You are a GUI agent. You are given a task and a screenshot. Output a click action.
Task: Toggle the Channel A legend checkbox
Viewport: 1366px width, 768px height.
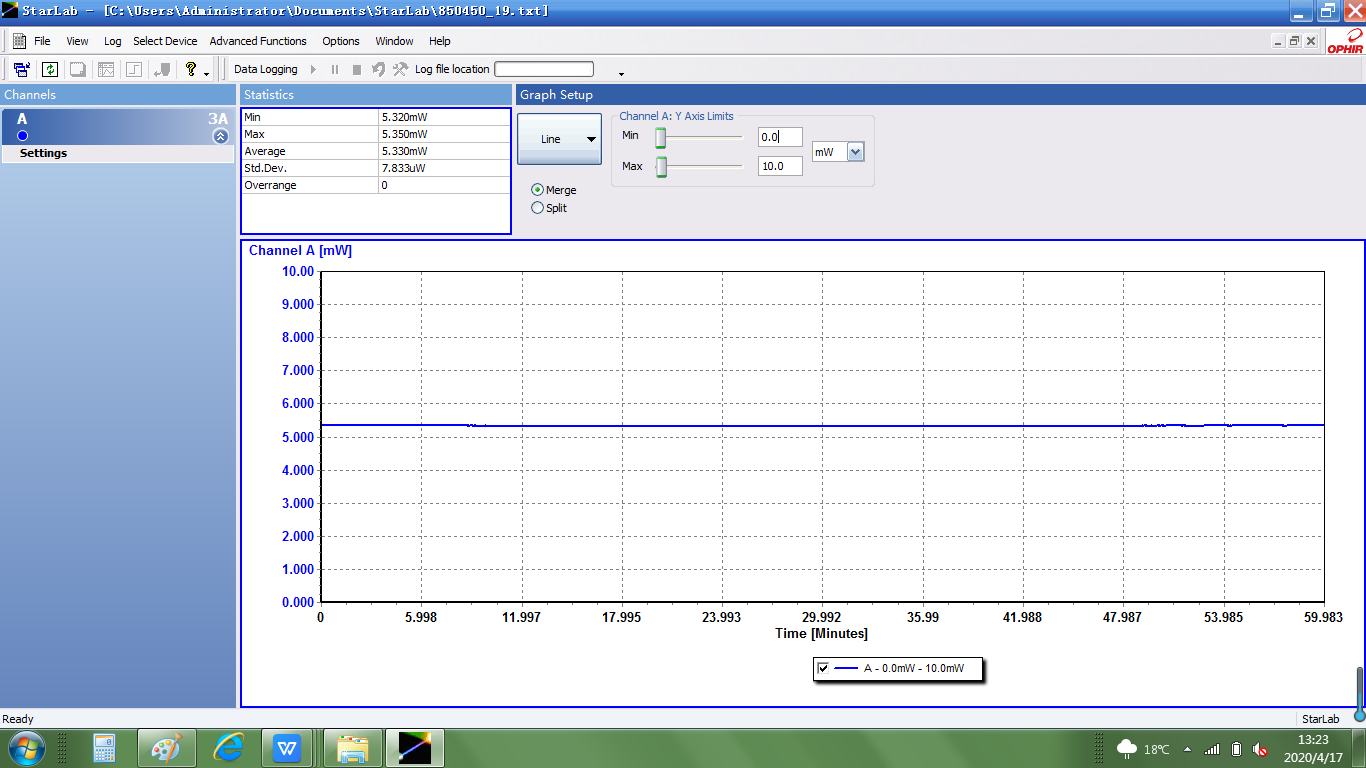tap(823, 668)
